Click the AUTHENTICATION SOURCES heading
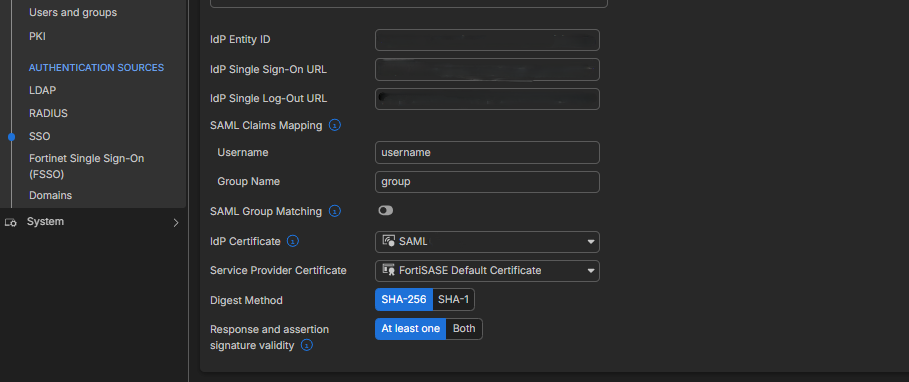 tap(96, 68)
